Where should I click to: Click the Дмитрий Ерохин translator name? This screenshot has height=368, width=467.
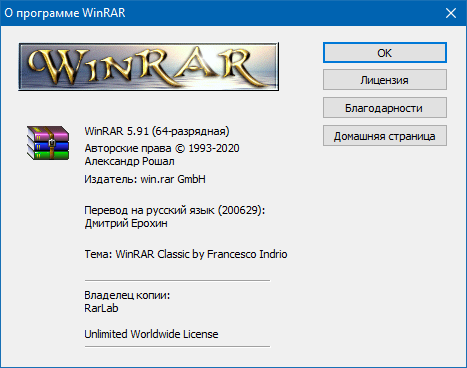[x=126, y=223]
